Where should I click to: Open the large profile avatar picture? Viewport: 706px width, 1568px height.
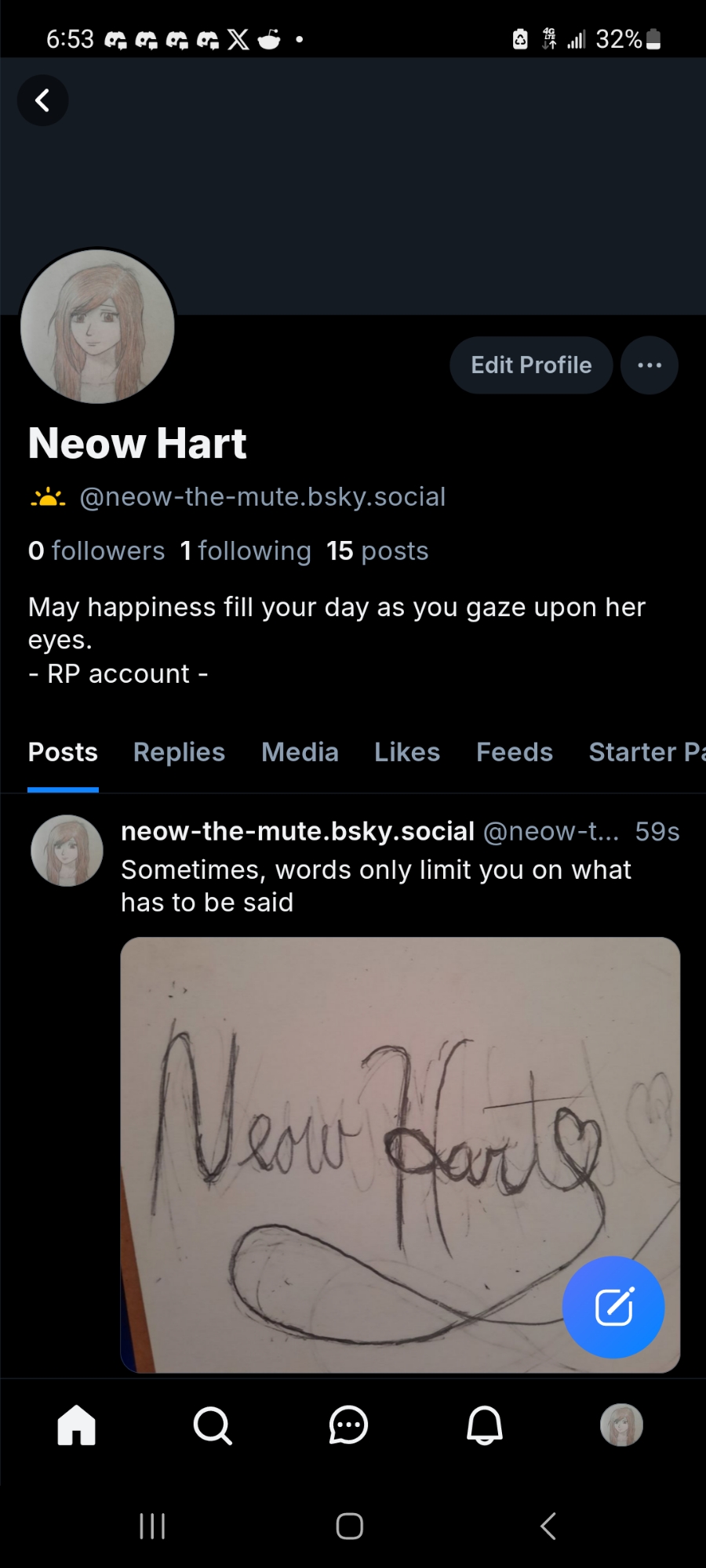(97, 326)
